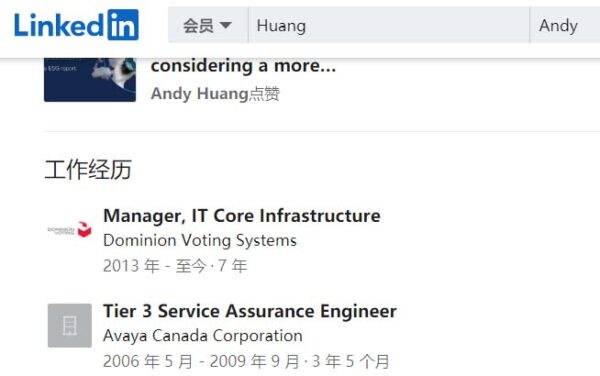
Task: Click the Andy Huang 点赞 activity text
Action: click(215, 94)
